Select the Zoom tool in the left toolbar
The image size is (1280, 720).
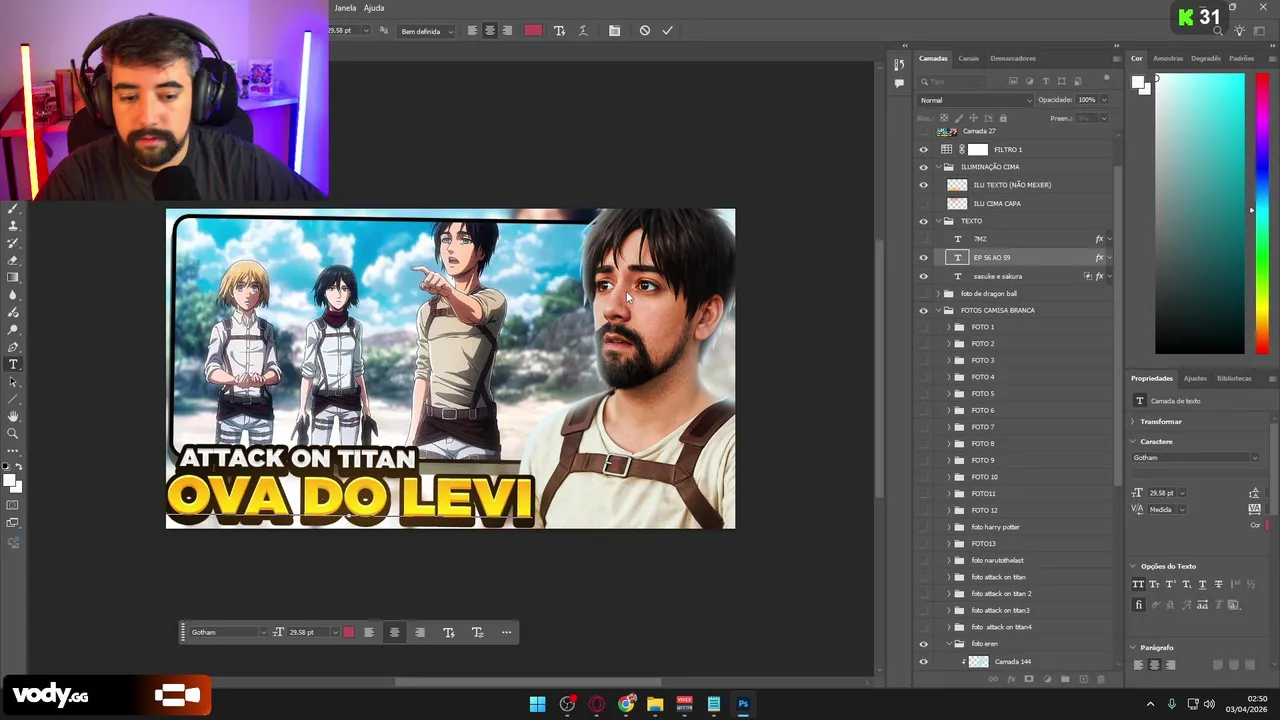pos(13,434)
